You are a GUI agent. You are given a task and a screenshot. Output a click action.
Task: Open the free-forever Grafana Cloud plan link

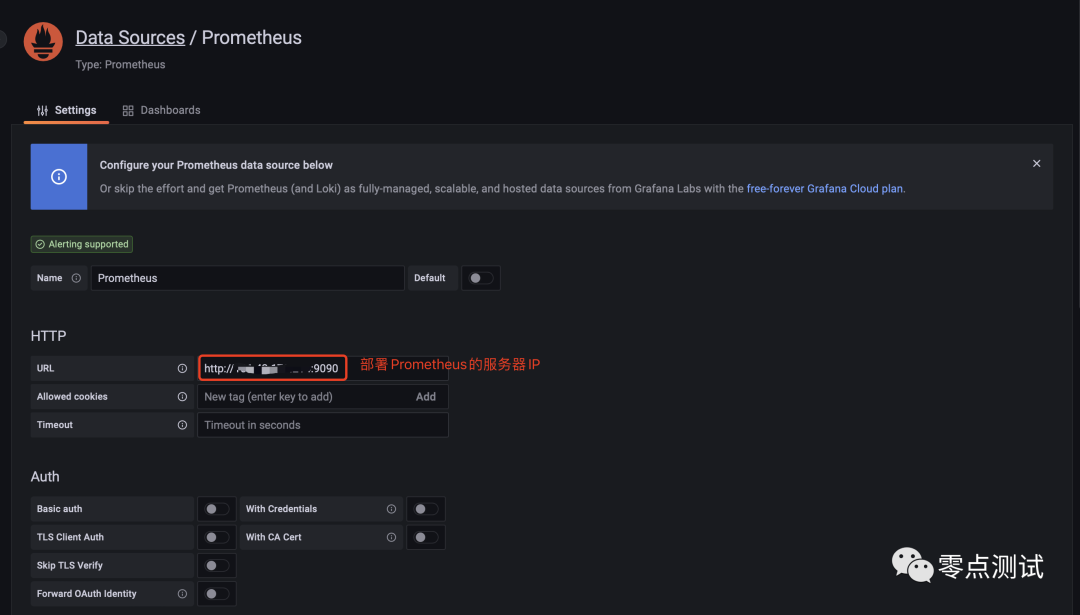point(824,189)
